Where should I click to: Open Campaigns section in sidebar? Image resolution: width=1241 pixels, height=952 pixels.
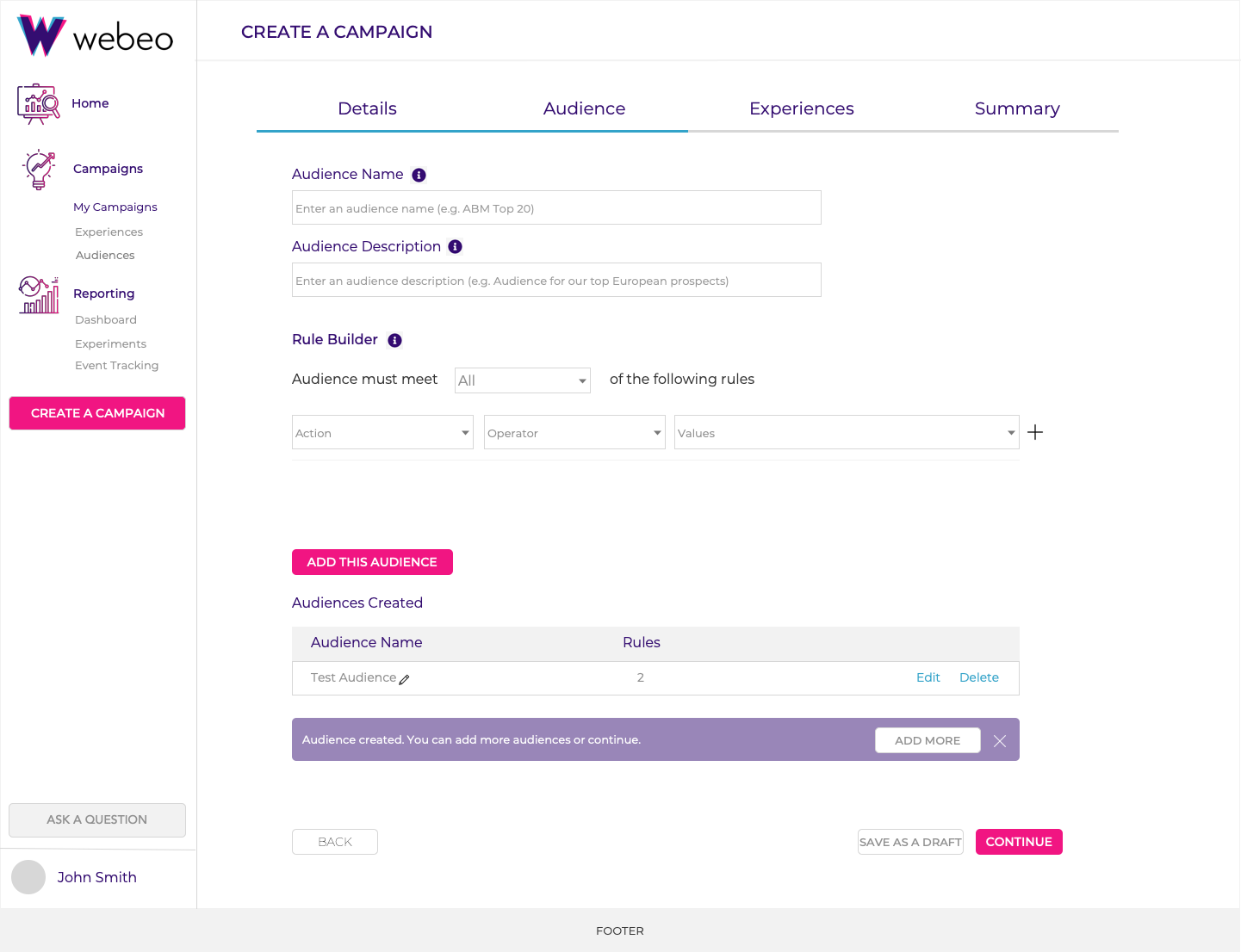(x=109, y=169)
